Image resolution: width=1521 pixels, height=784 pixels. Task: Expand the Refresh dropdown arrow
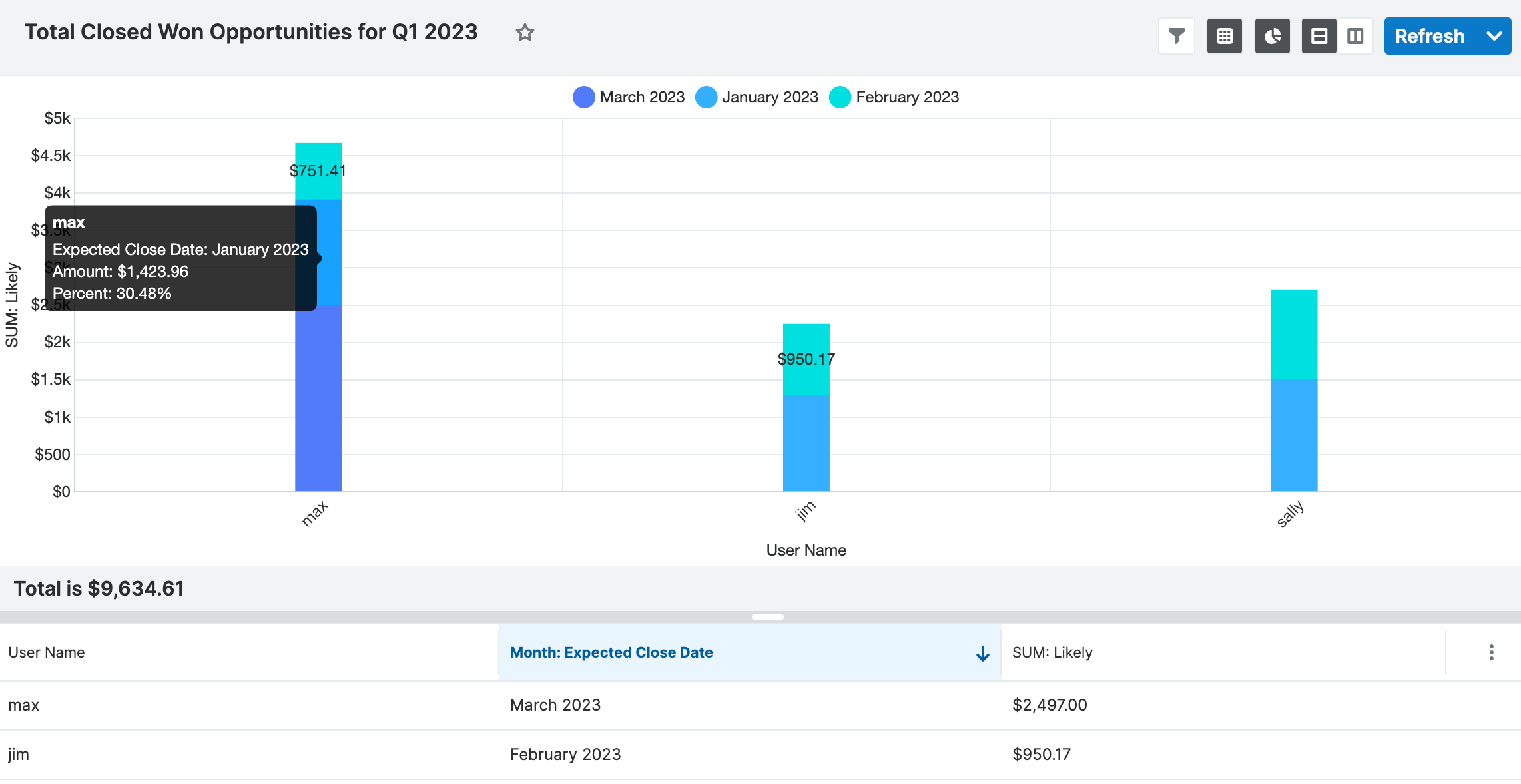pyautogui.click(x=1494, y=36)
